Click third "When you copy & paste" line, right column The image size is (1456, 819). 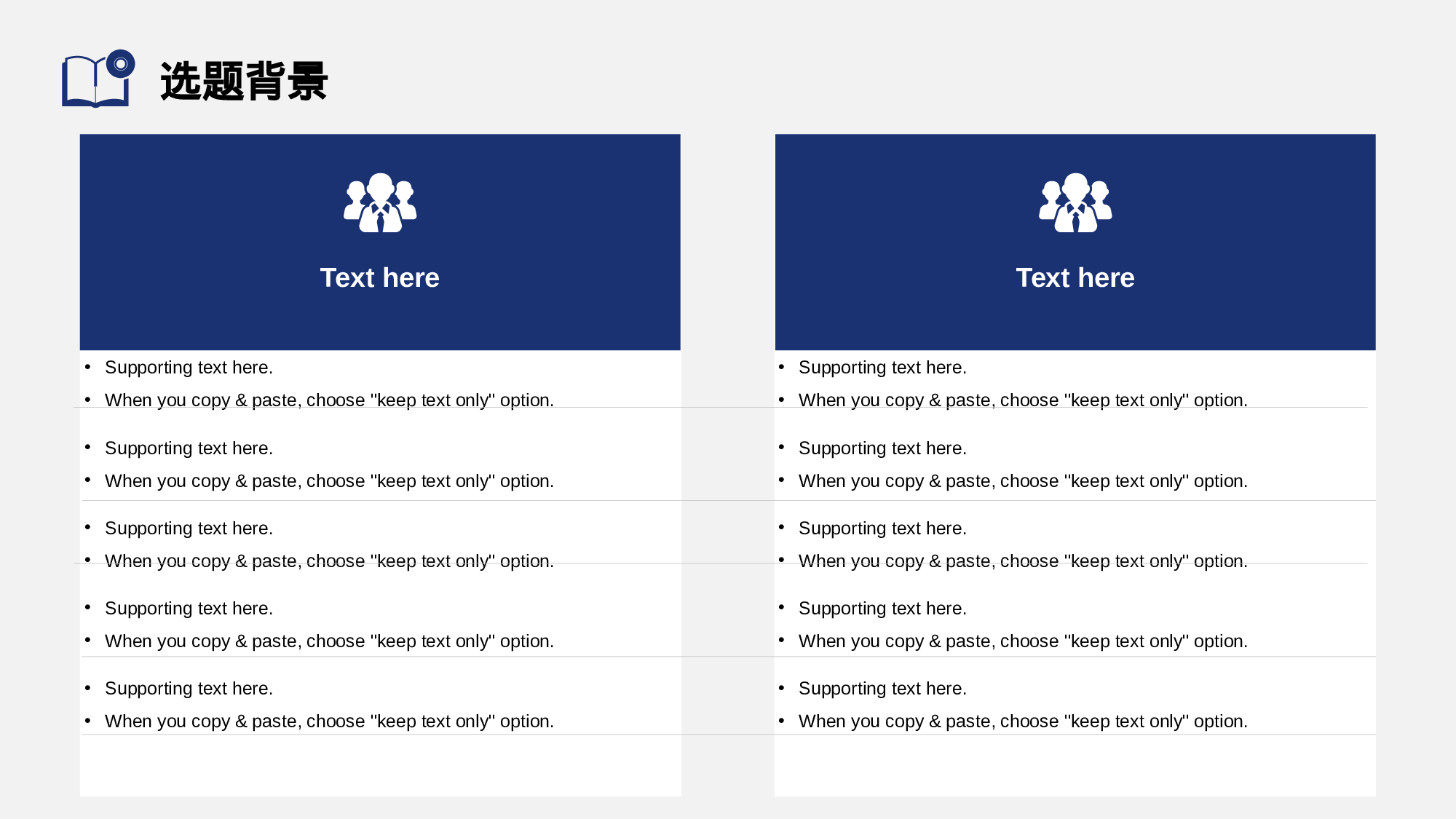(1023, 561)
